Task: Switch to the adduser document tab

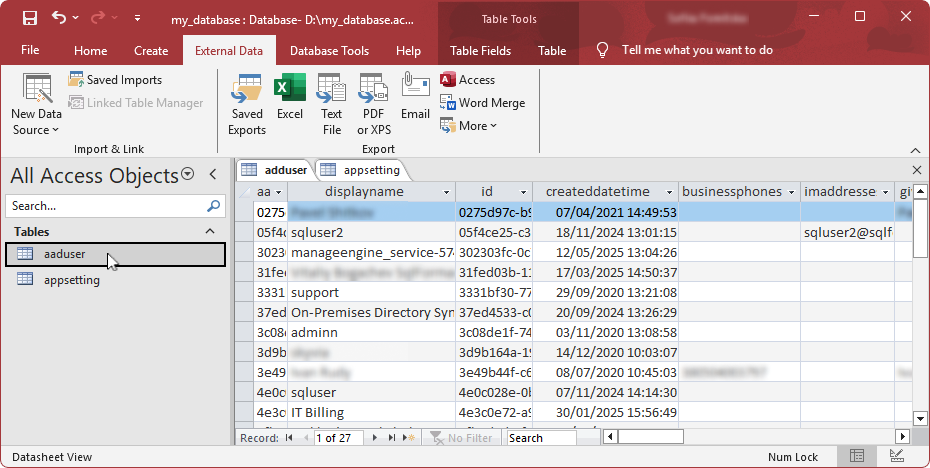Action: pyautogui.click(x=275, y=170)
